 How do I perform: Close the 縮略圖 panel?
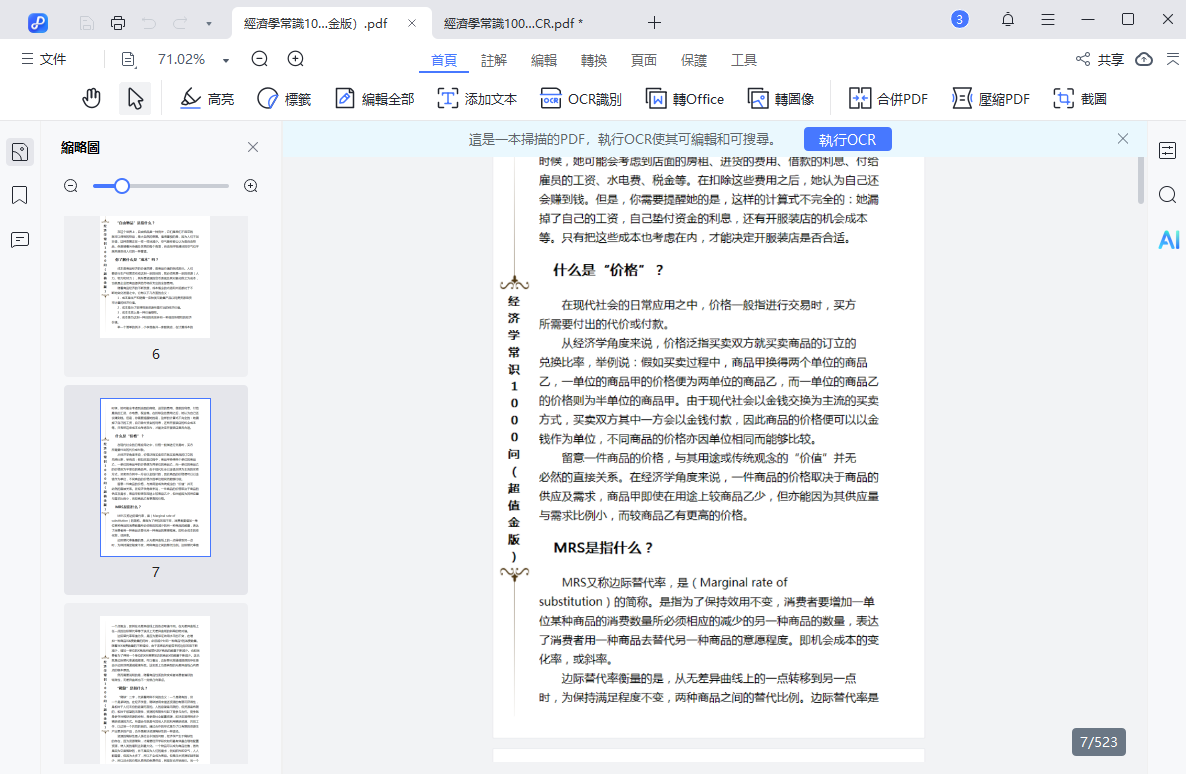click(x=253, y=147)
